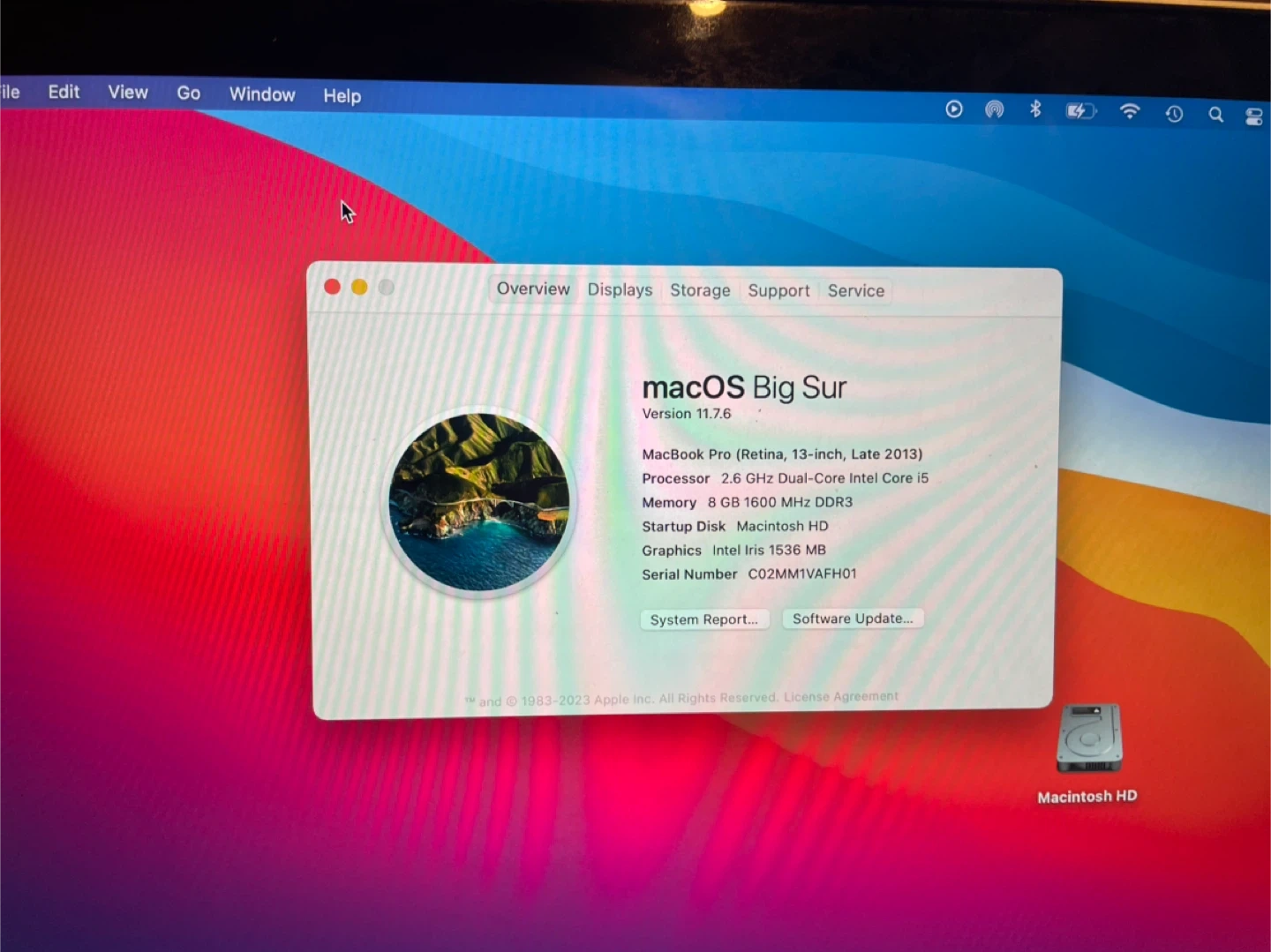Open the Edit menu
This screenshot has width=1271, height=952.
click(64, 92)
